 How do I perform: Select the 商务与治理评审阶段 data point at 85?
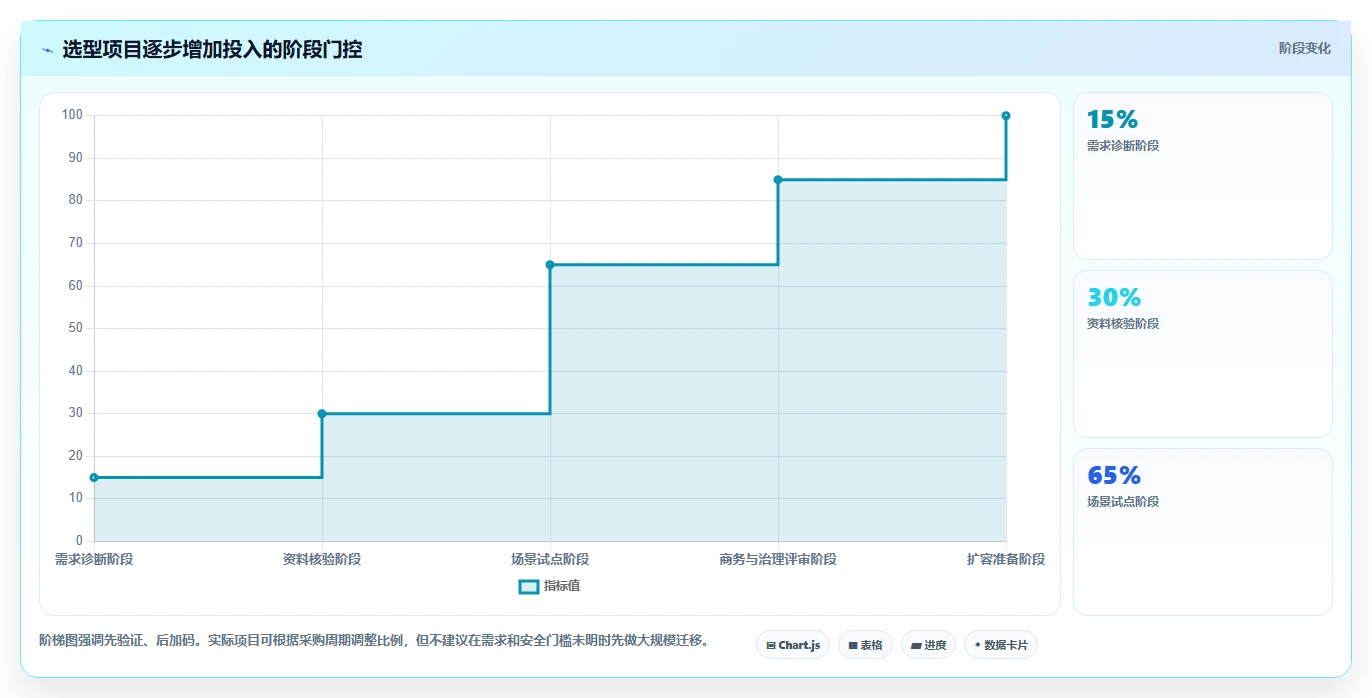[x=778, y=180]
